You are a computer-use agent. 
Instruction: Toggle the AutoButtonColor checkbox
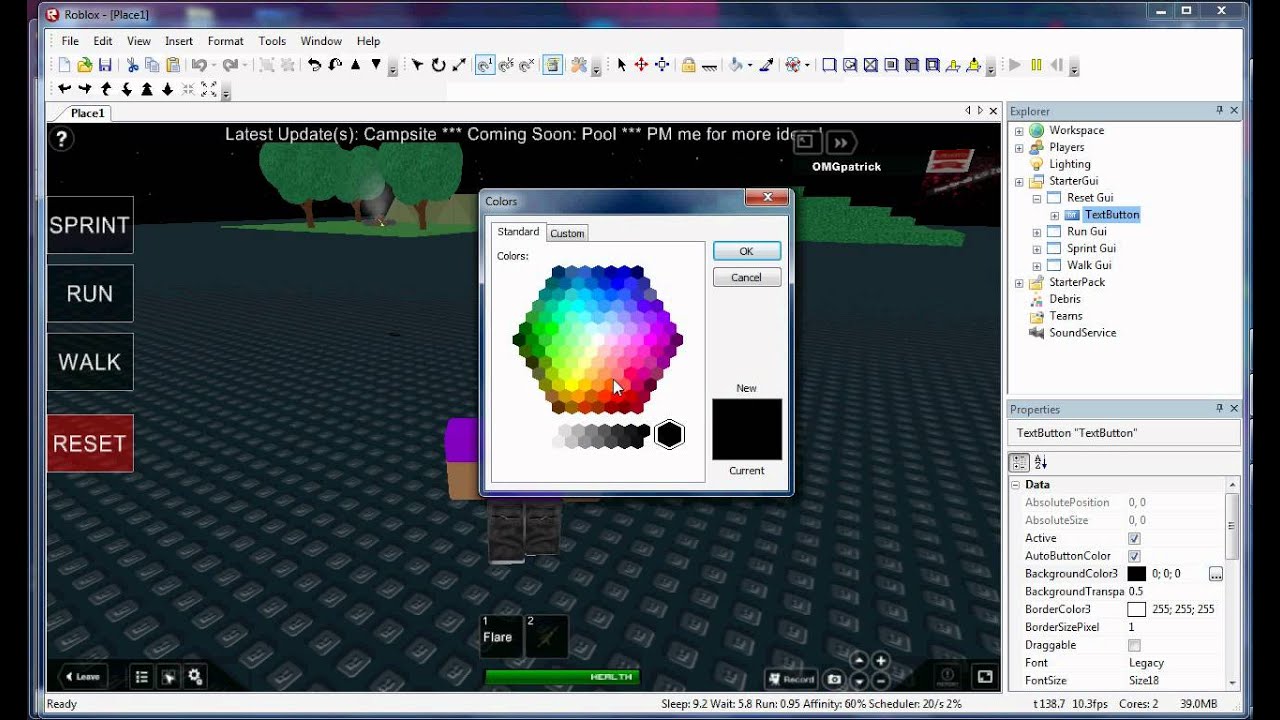[1134, 556]
